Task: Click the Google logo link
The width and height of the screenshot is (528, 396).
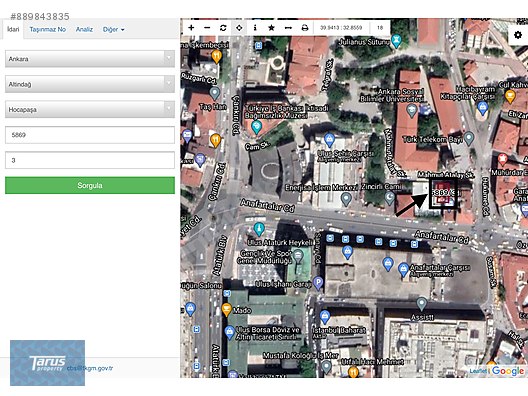Action: [508, 371]
